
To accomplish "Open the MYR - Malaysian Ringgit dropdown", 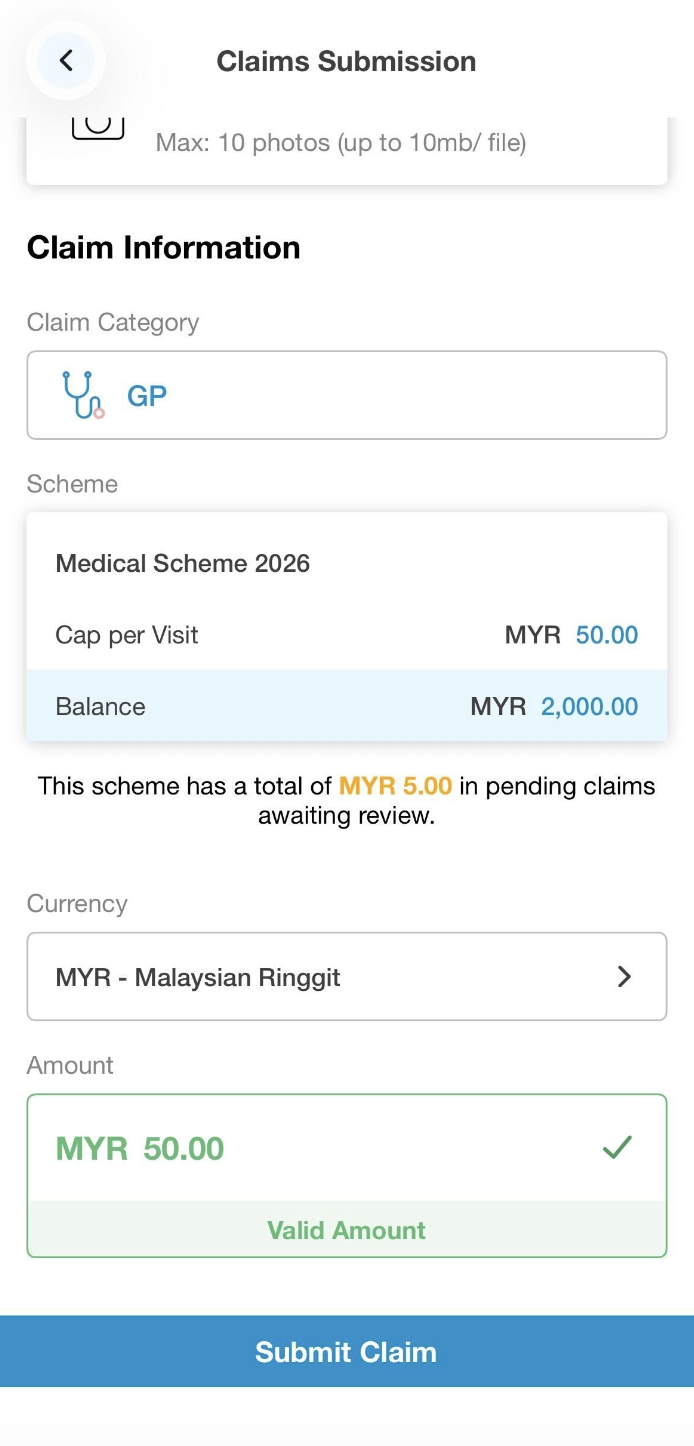I will [x=346, y=977].
